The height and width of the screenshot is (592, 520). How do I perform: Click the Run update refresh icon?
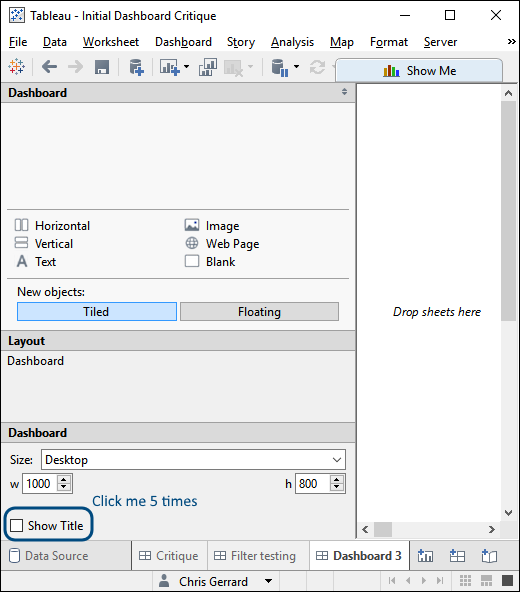pyautogui.click(x=317, y=67)
